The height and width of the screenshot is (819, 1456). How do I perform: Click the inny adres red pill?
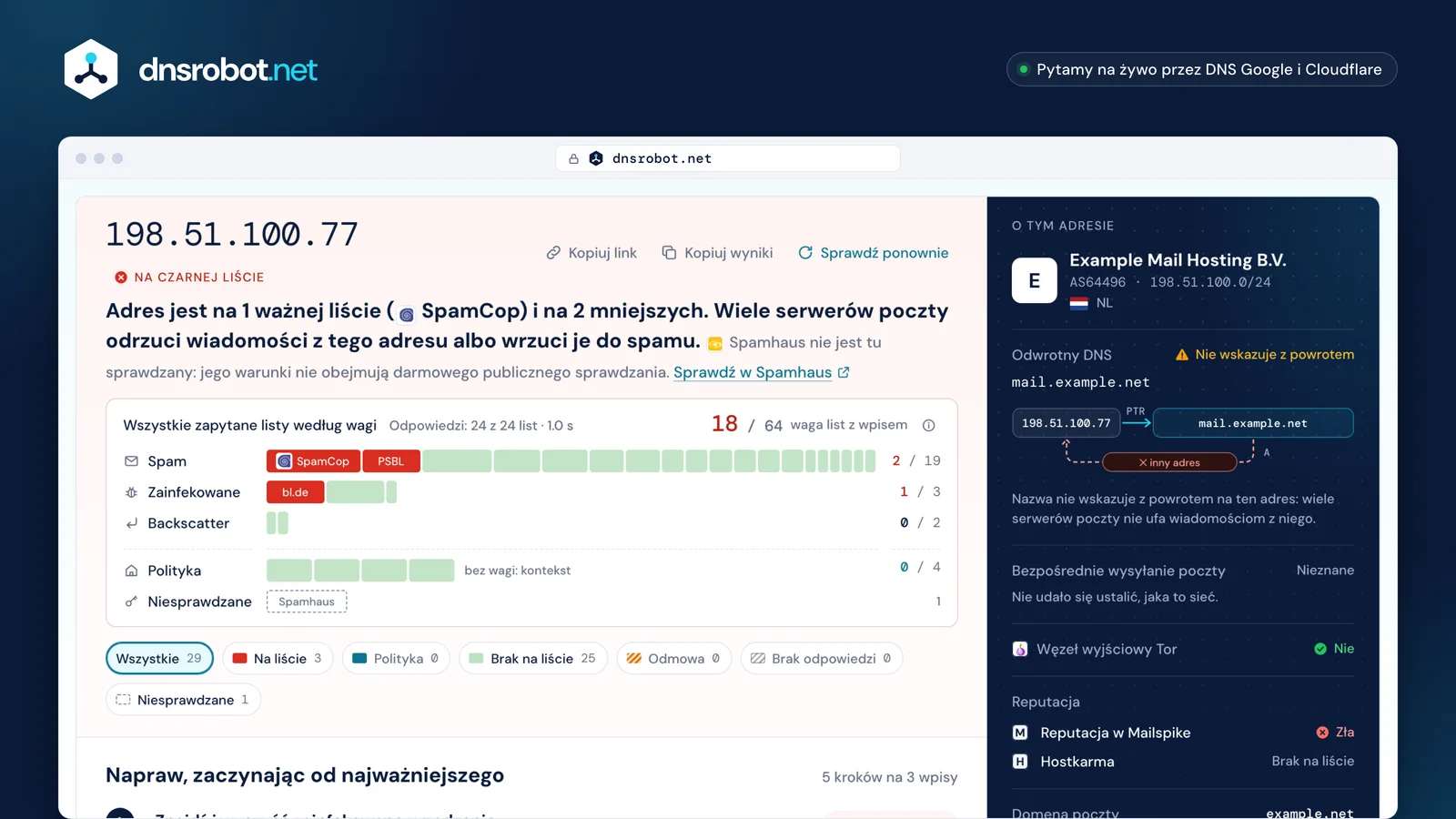[1169, 462]
